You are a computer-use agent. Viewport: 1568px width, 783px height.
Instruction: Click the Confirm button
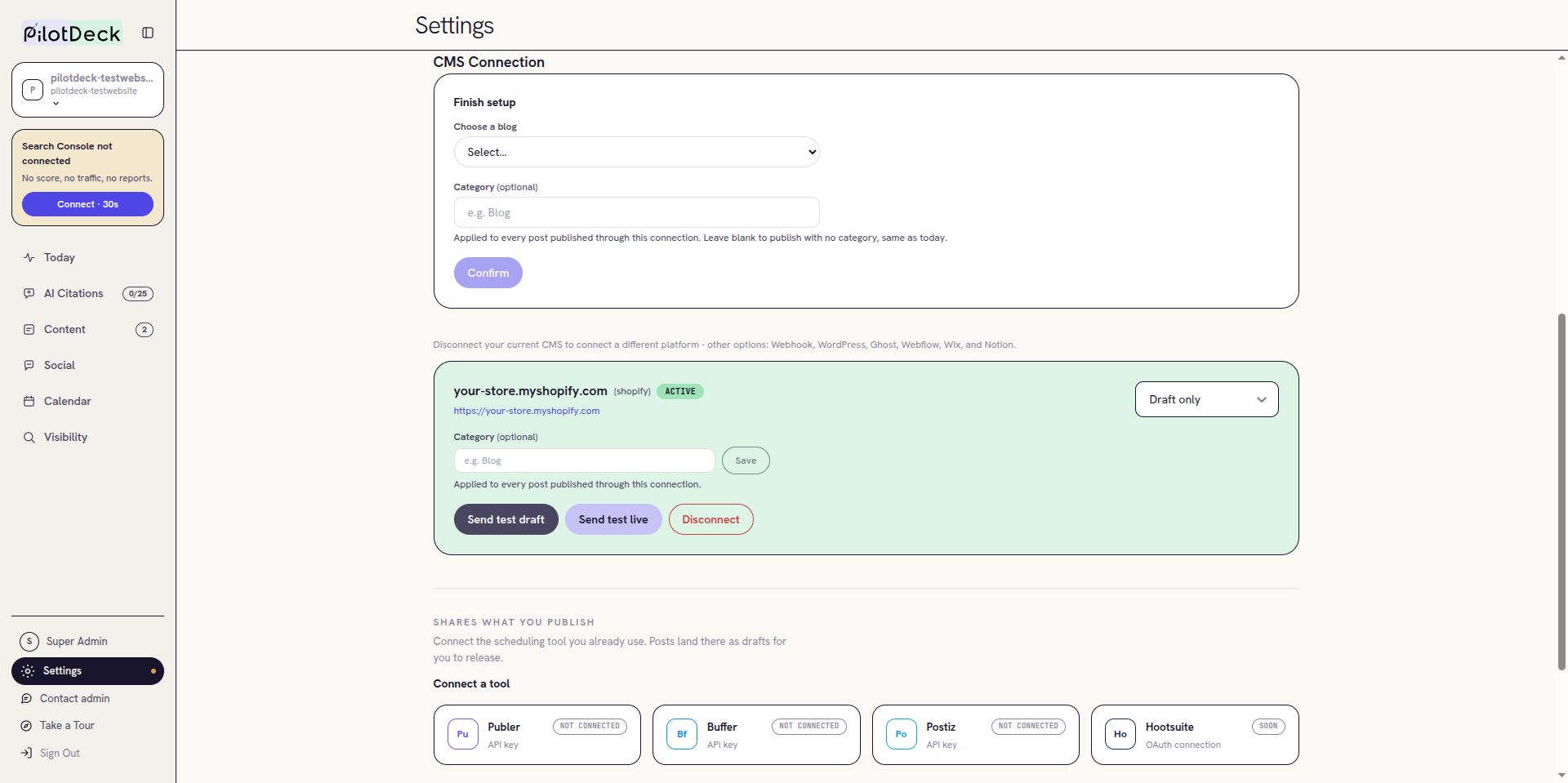click(488, 273)
